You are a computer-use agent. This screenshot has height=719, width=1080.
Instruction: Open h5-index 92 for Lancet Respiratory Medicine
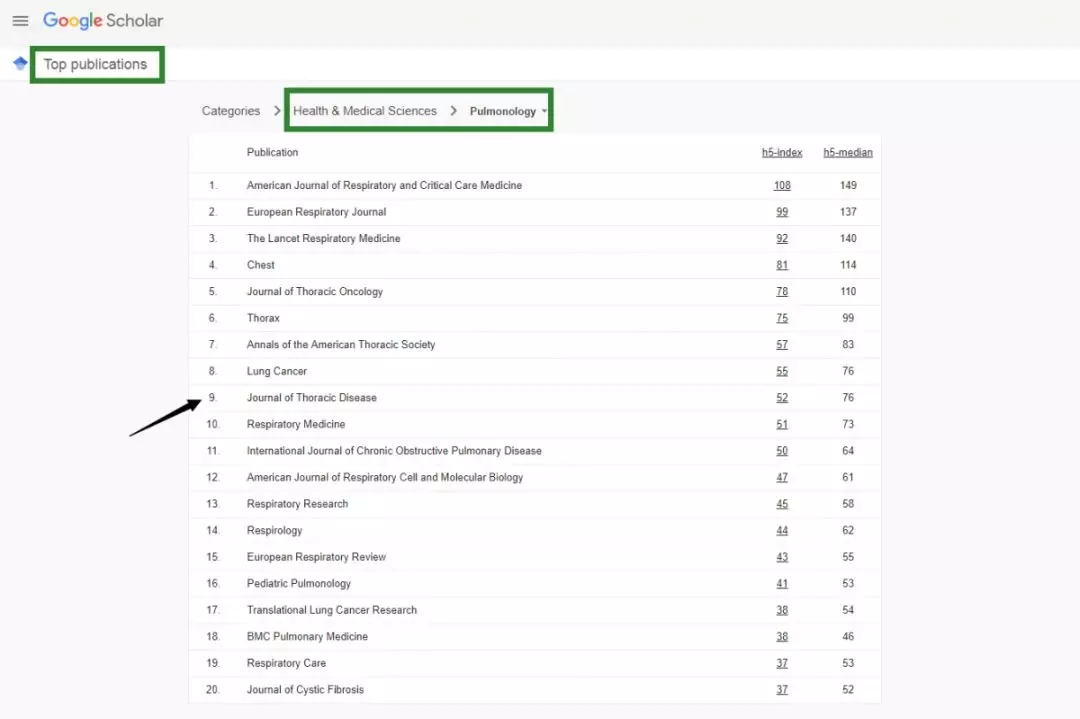(782, 238)
